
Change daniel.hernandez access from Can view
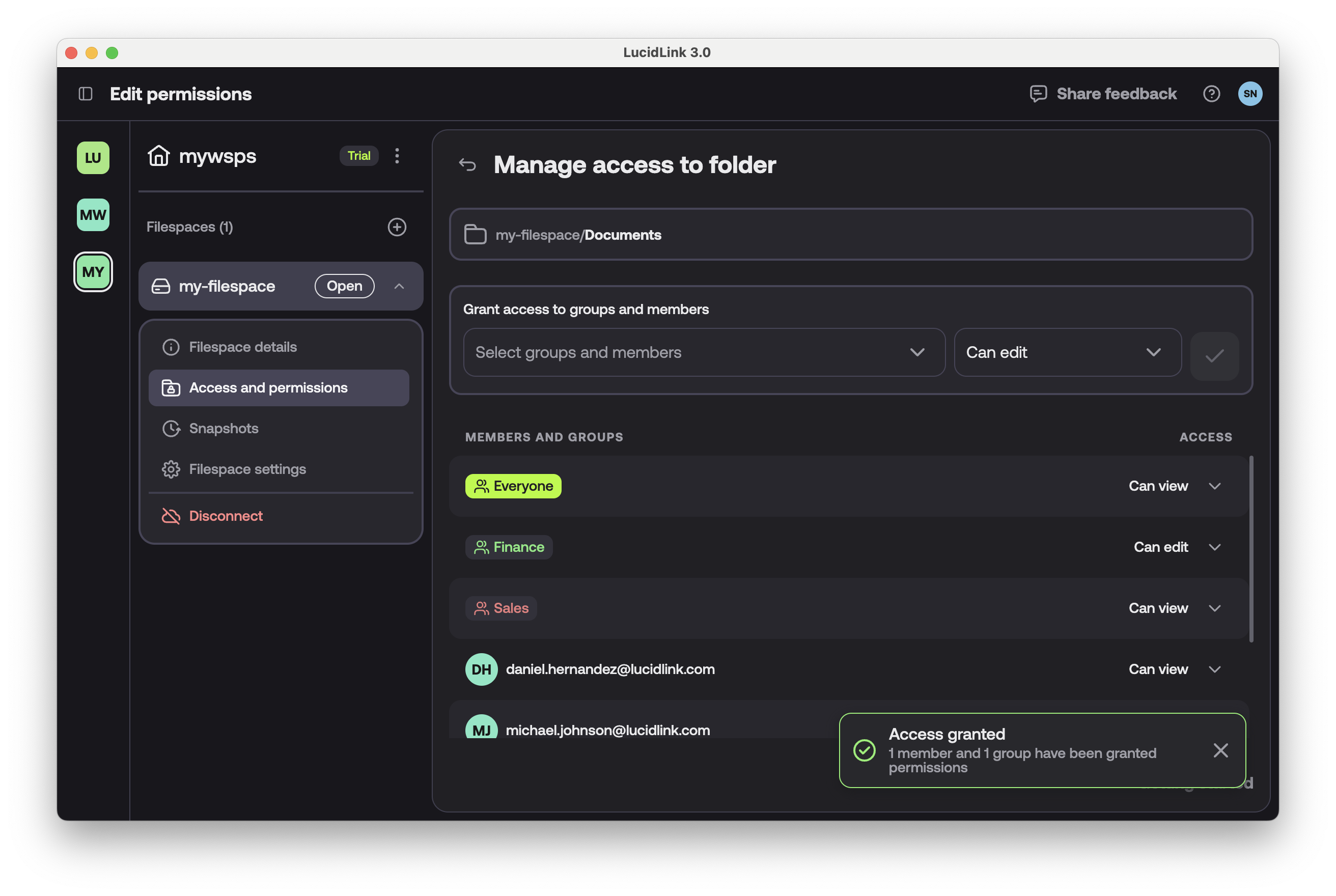click(x=1174, y=669)
